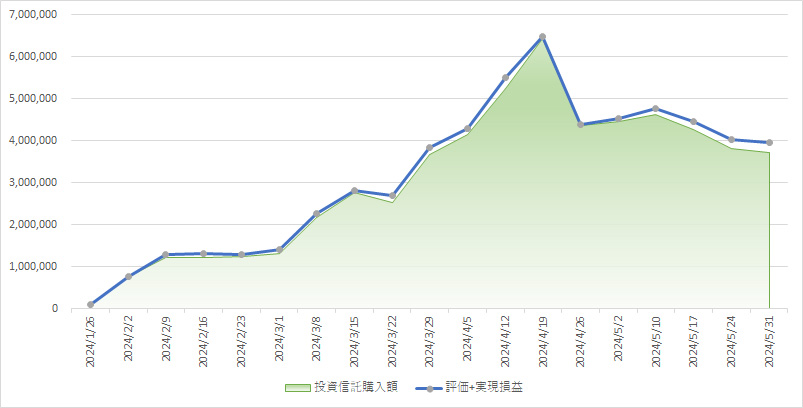Select the blue line data point at 2024/4/26
Screen dimensions: 803x408
coord(581,124)
